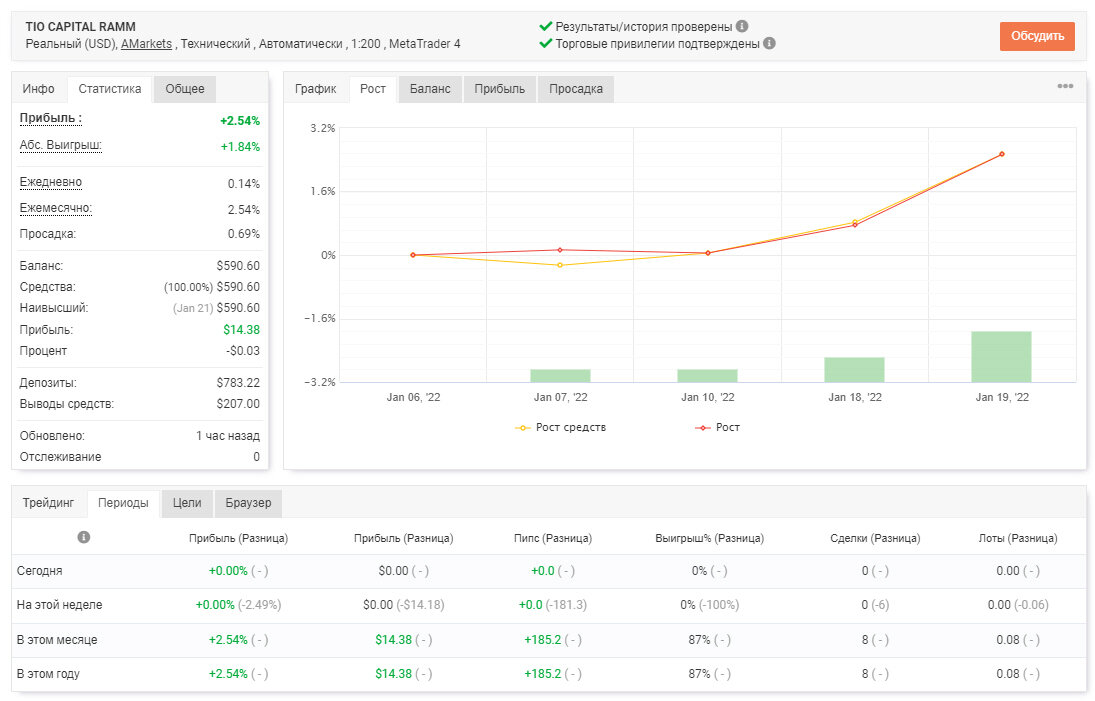Click the info icon in Периоды table header

point(84,537)
